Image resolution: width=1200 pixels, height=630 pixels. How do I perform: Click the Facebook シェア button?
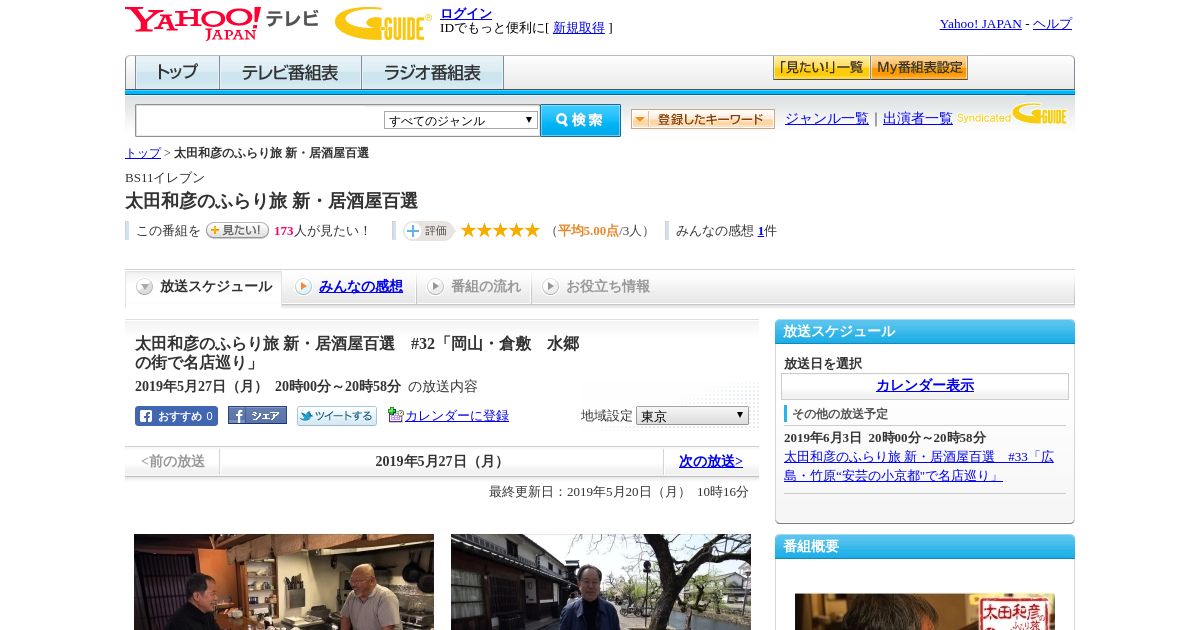257,415
